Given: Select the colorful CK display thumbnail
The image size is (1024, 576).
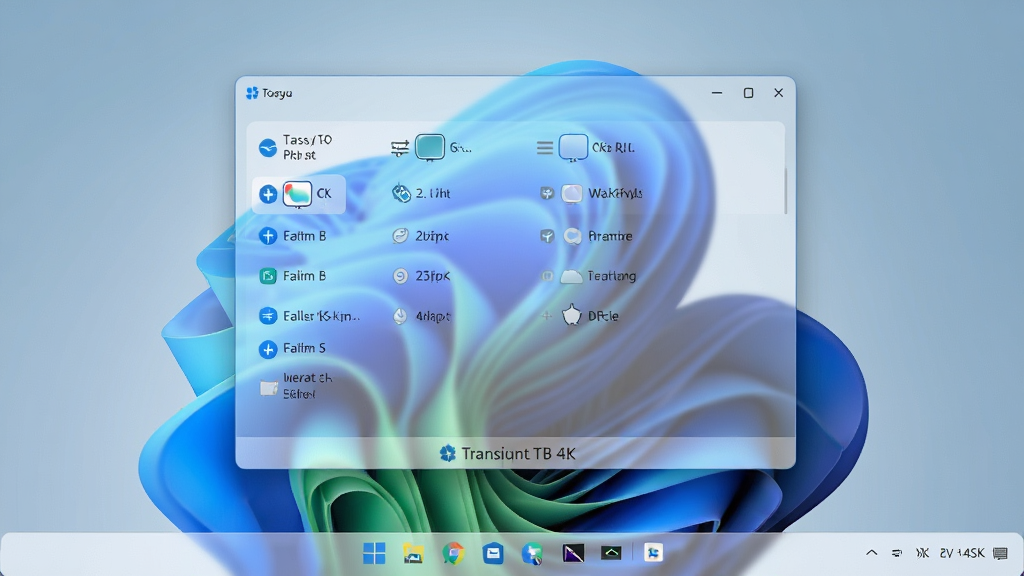Looking at the screenshot, I should 297,194.
